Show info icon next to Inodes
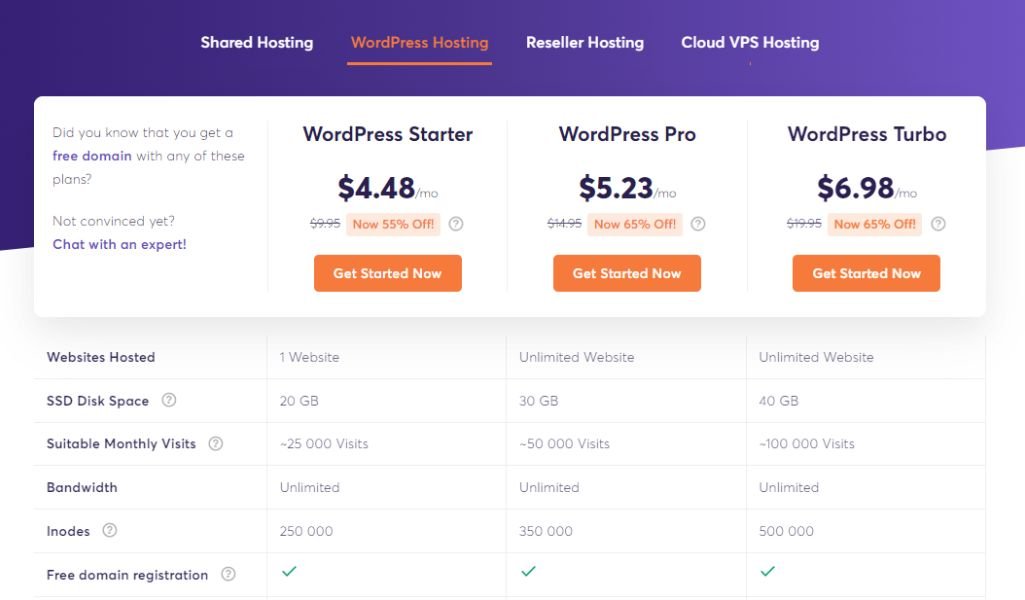The height and width of the screenshot is (600, 1025). point(110,530)
